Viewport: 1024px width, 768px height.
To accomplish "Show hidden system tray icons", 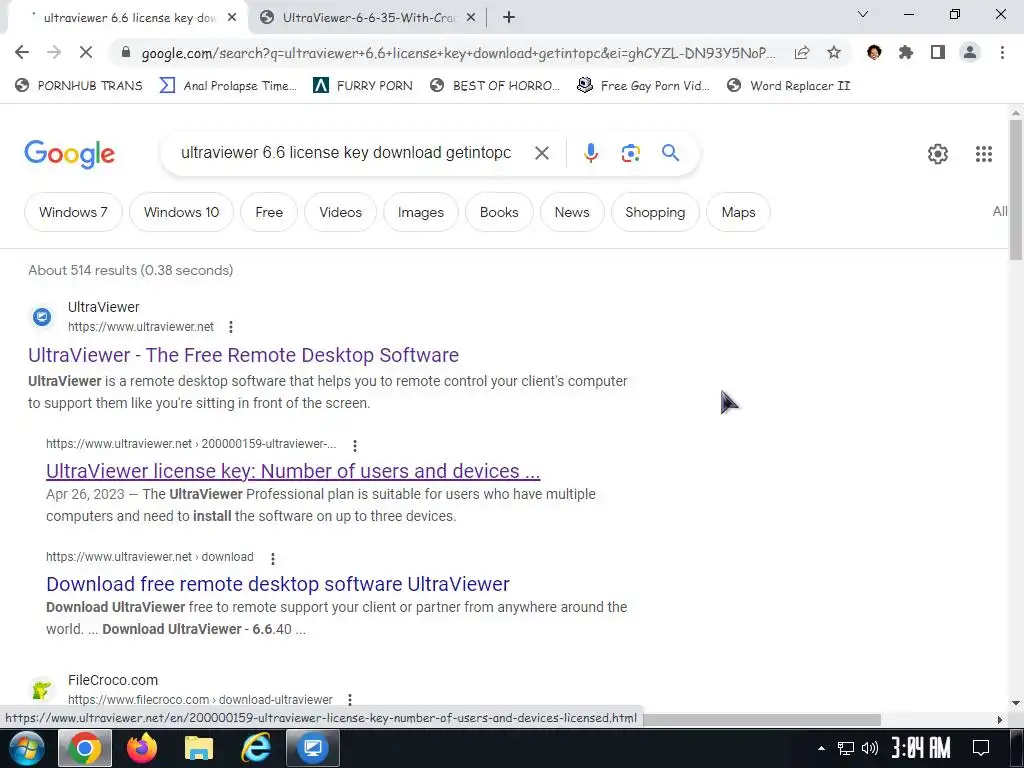I will point(822,748).
